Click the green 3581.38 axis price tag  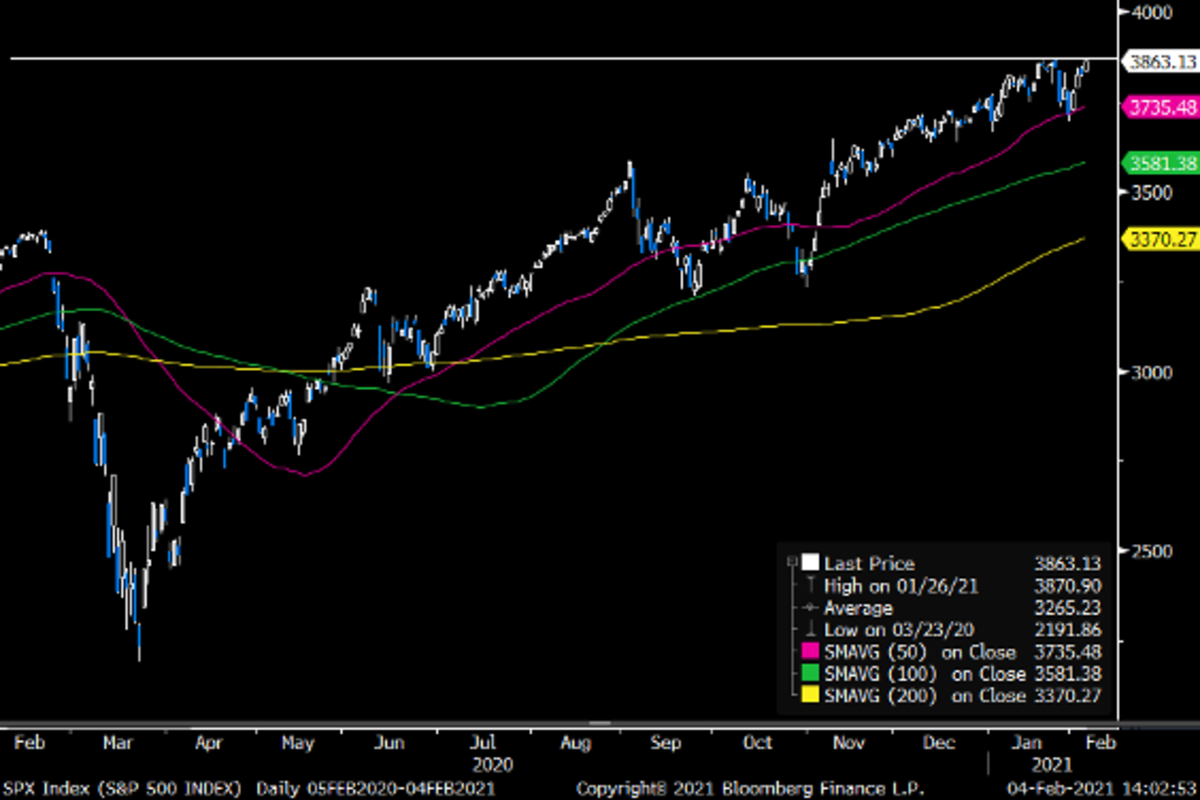(x=1161, y=162)
